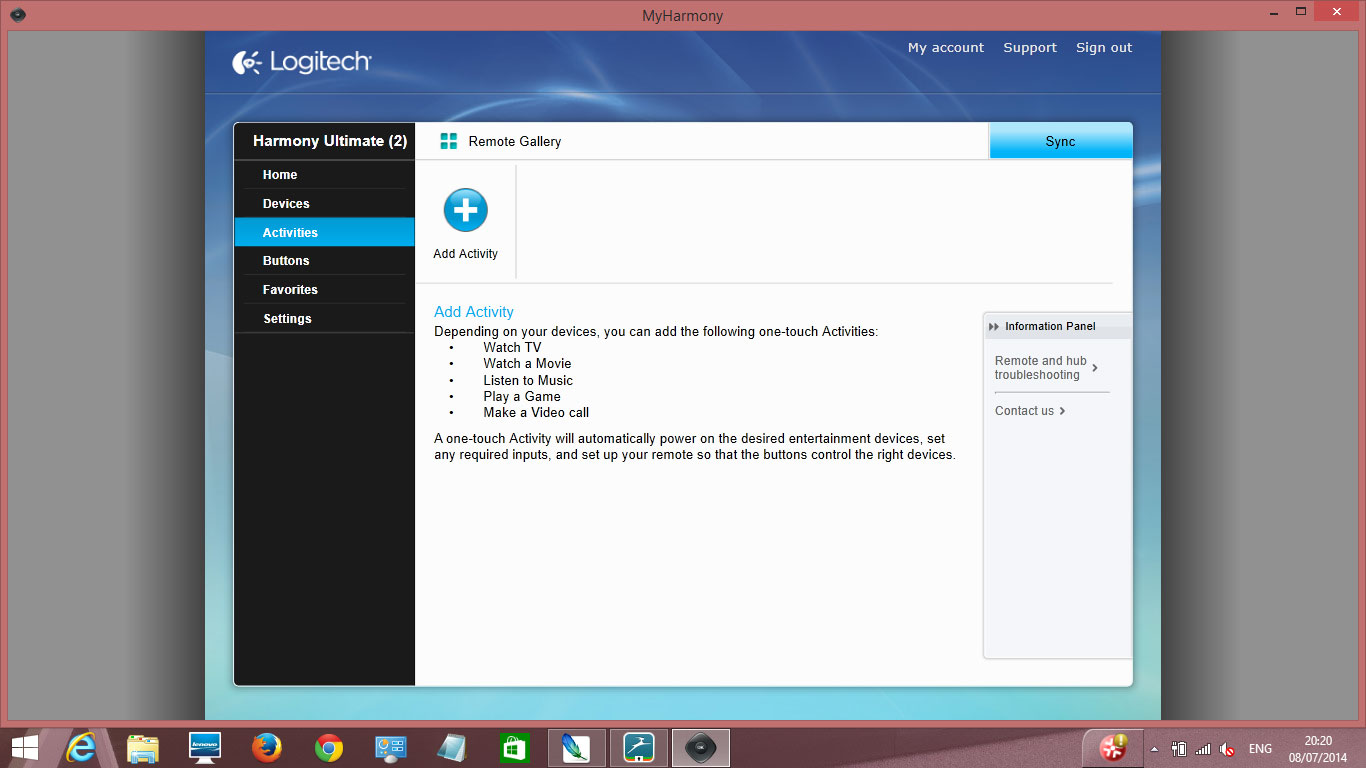Open the Remote Gallery grid icon
Image resolution: width=1366 pixels, height=768 pixels.
click(449, 141)
